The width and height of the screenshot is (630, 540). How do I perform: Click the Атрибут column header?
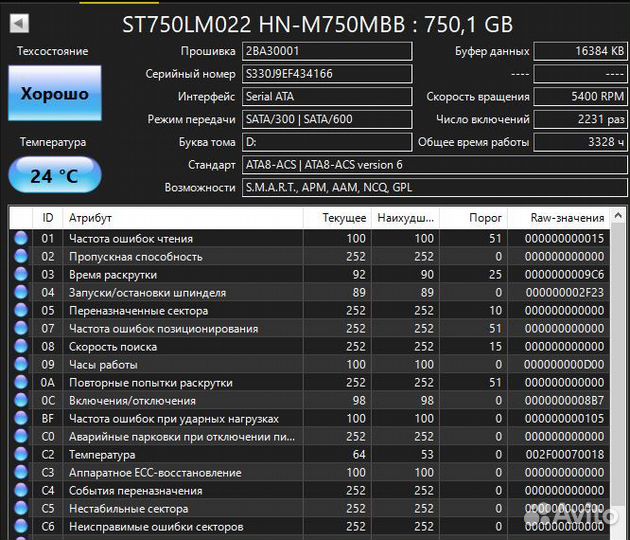(183, 218)
